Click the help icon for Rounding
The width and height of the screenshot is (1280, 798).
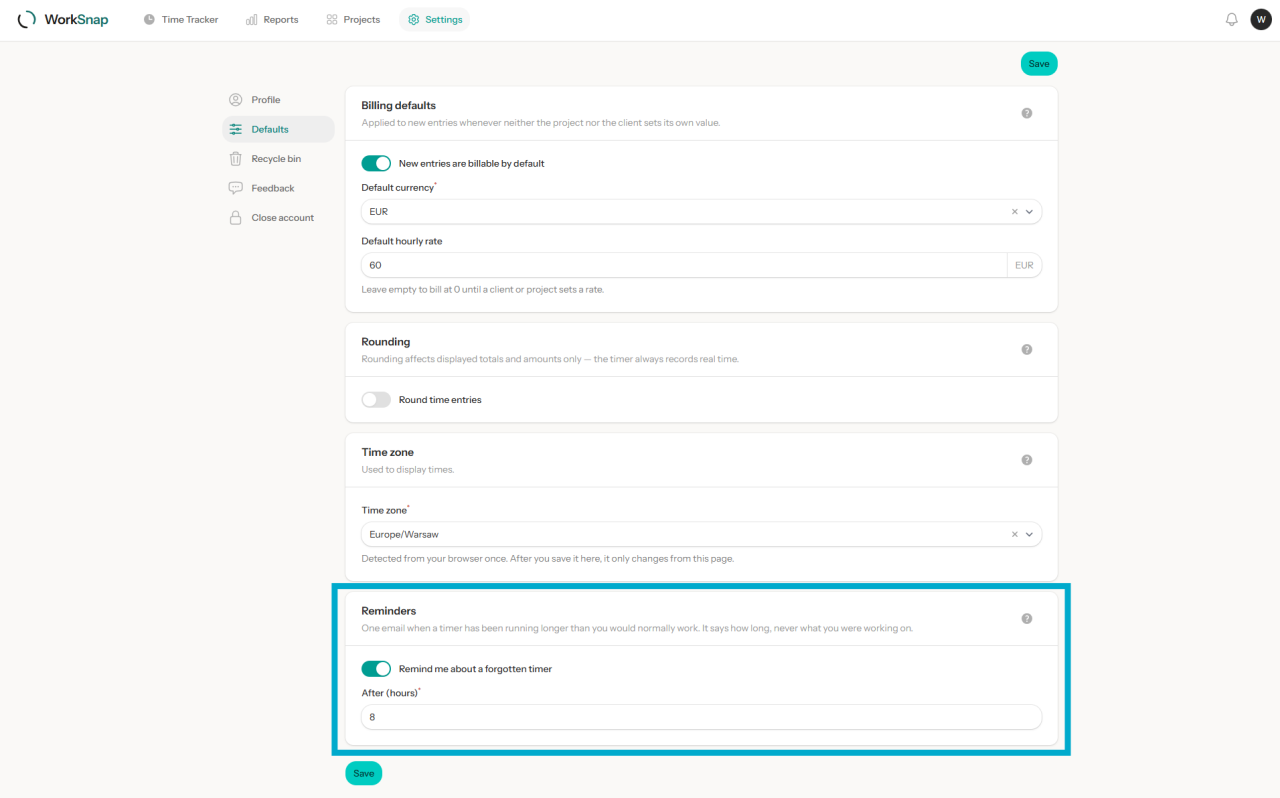pyautogui.click(x=1027, y=350)
